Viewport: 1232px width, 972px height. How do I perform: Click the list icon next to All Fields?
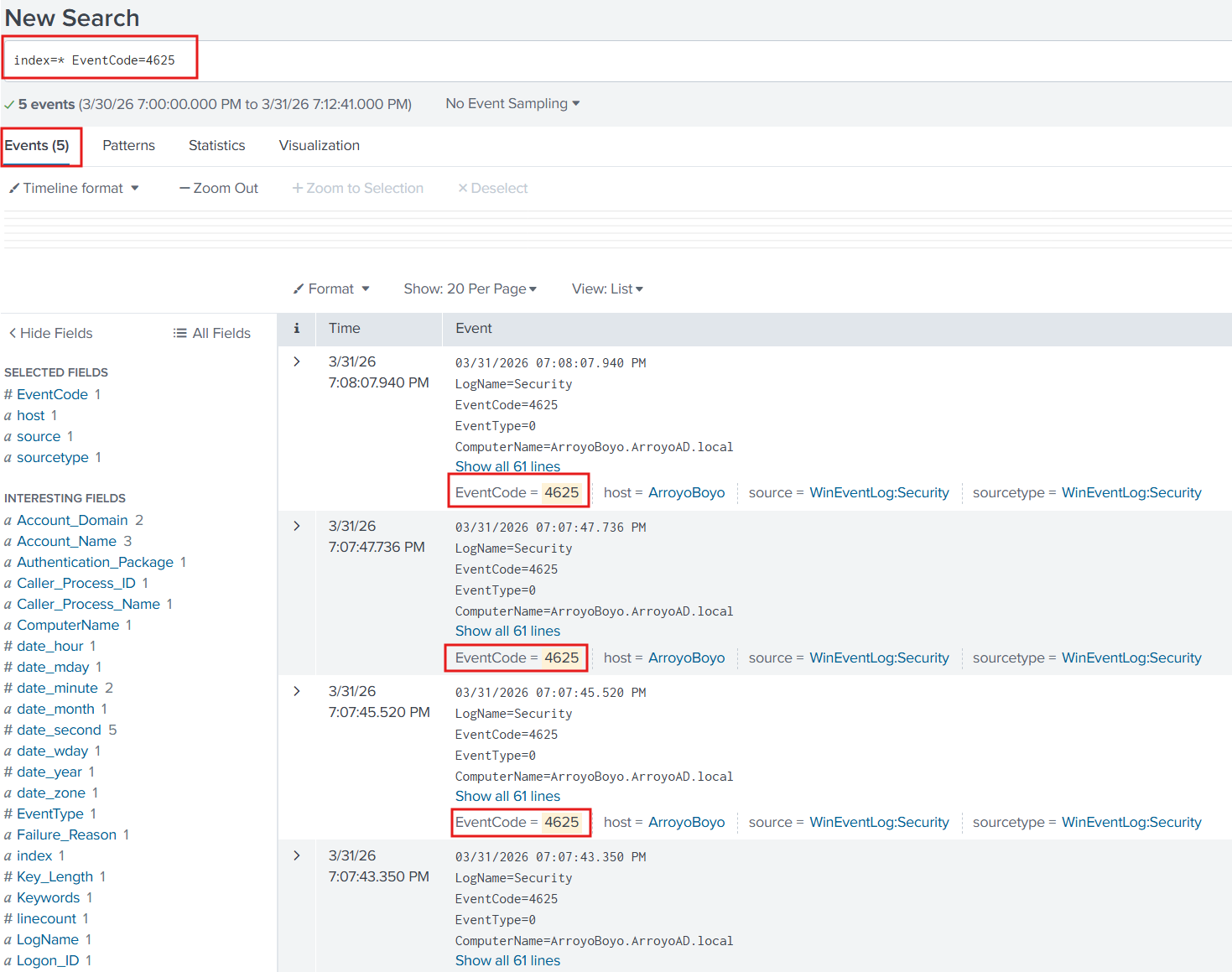click(180, 332)
